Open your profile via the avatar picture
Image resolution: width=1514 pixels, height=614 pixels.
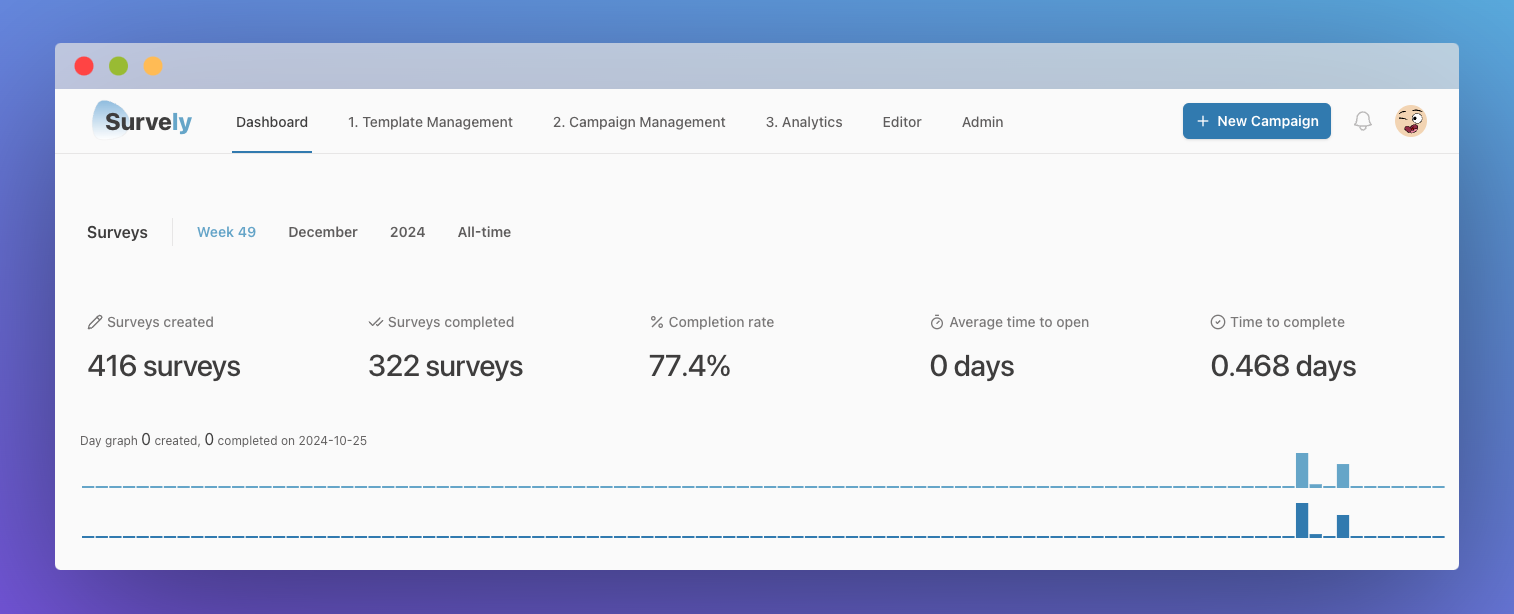coord(1410,120)
